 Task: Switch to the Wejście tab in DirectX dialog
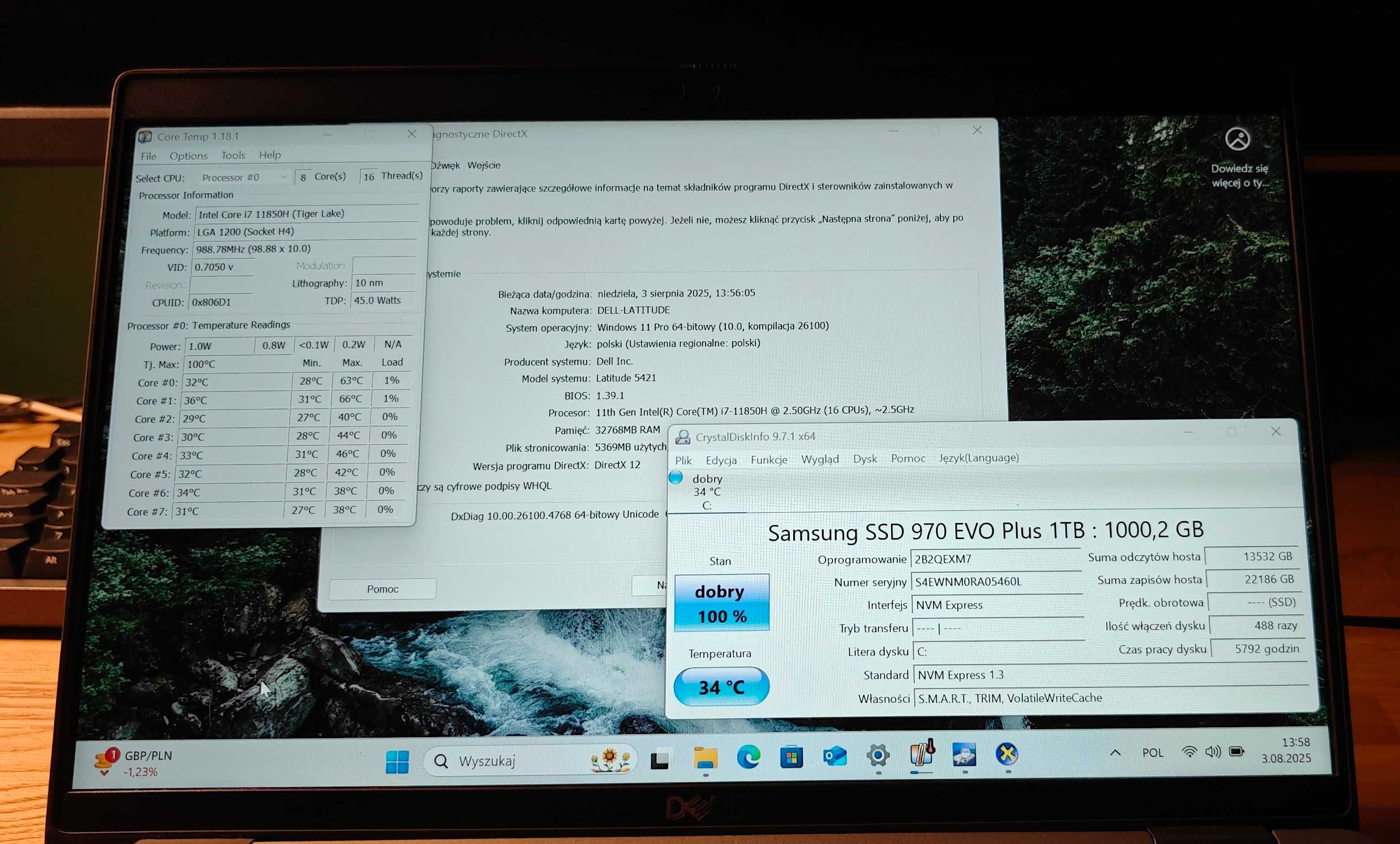click(x=483, y=165)
